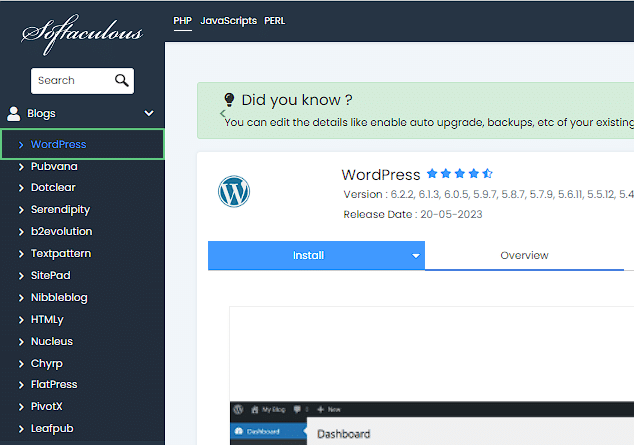
Task: Open the Leafpub script entry
Action: click(x=52, y=428)
